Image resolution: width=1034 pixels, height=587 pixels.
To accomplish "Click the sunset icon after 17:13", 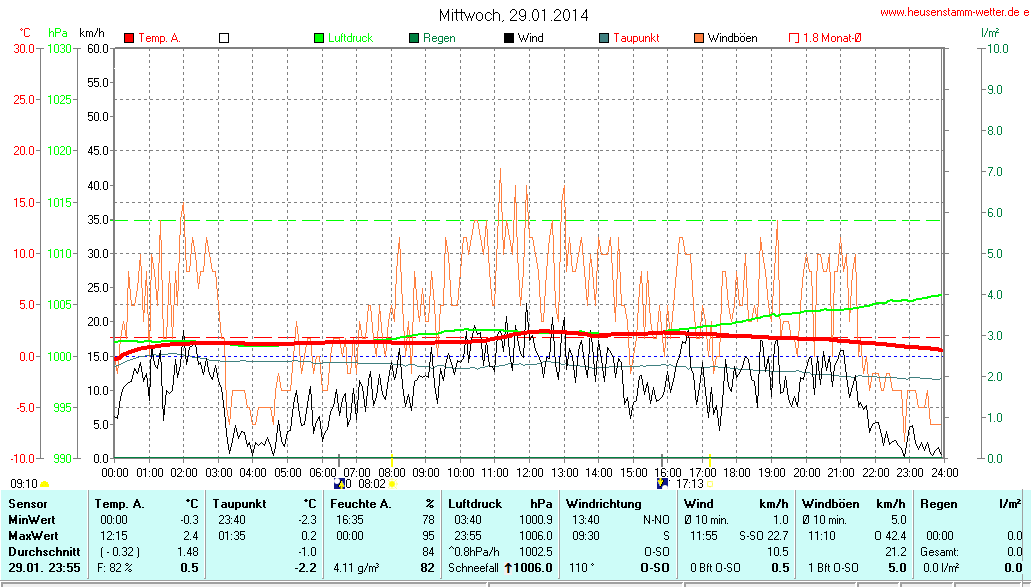I will (710, 484).
